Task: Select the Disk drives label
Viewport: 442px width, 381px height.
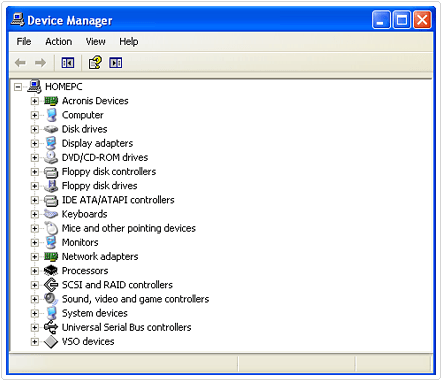Action: (85, 129)
